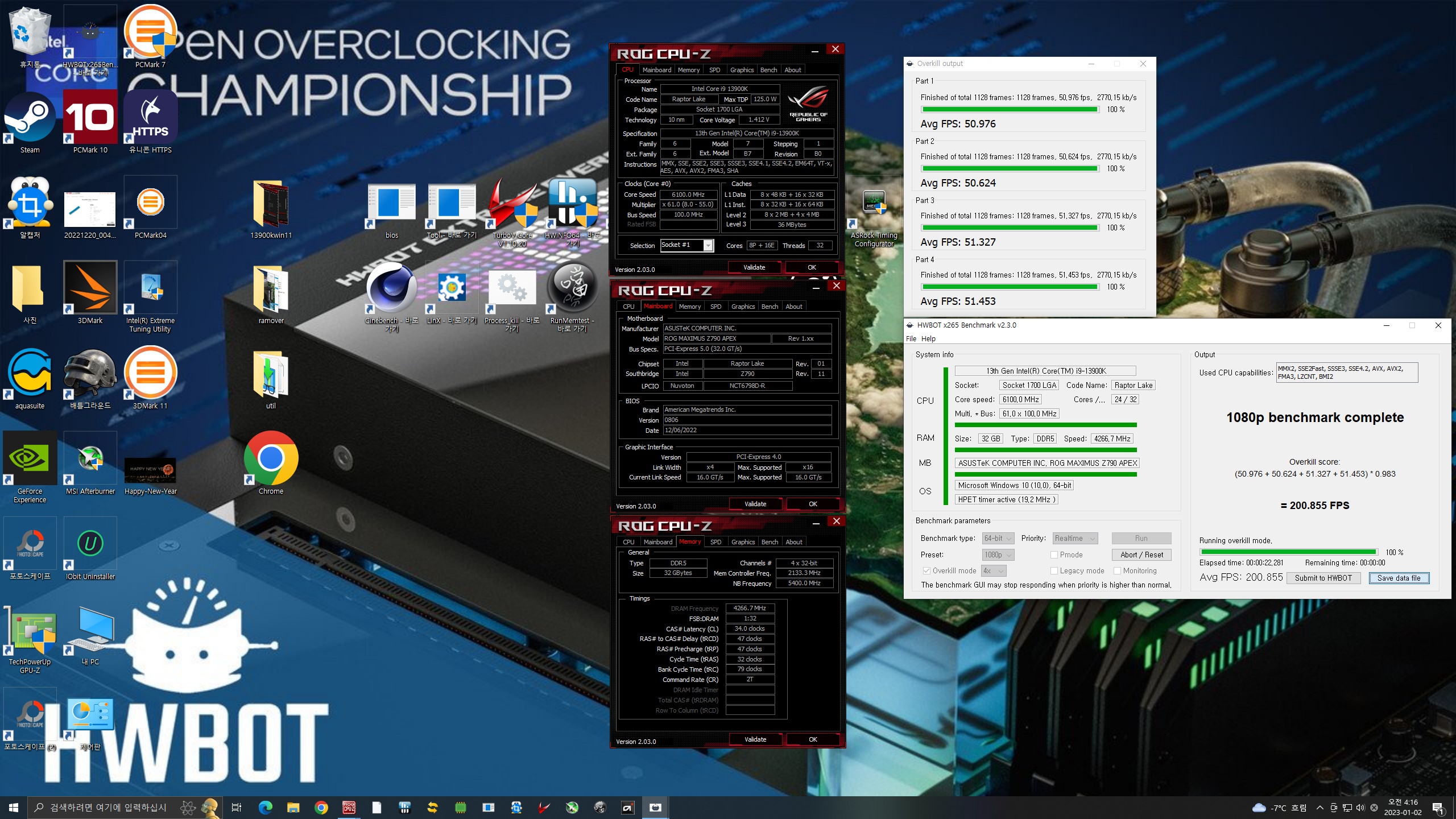Open the Priority Realtime dropdown
Viewport: 1456px width, 819px height.
coord(1075,538)
